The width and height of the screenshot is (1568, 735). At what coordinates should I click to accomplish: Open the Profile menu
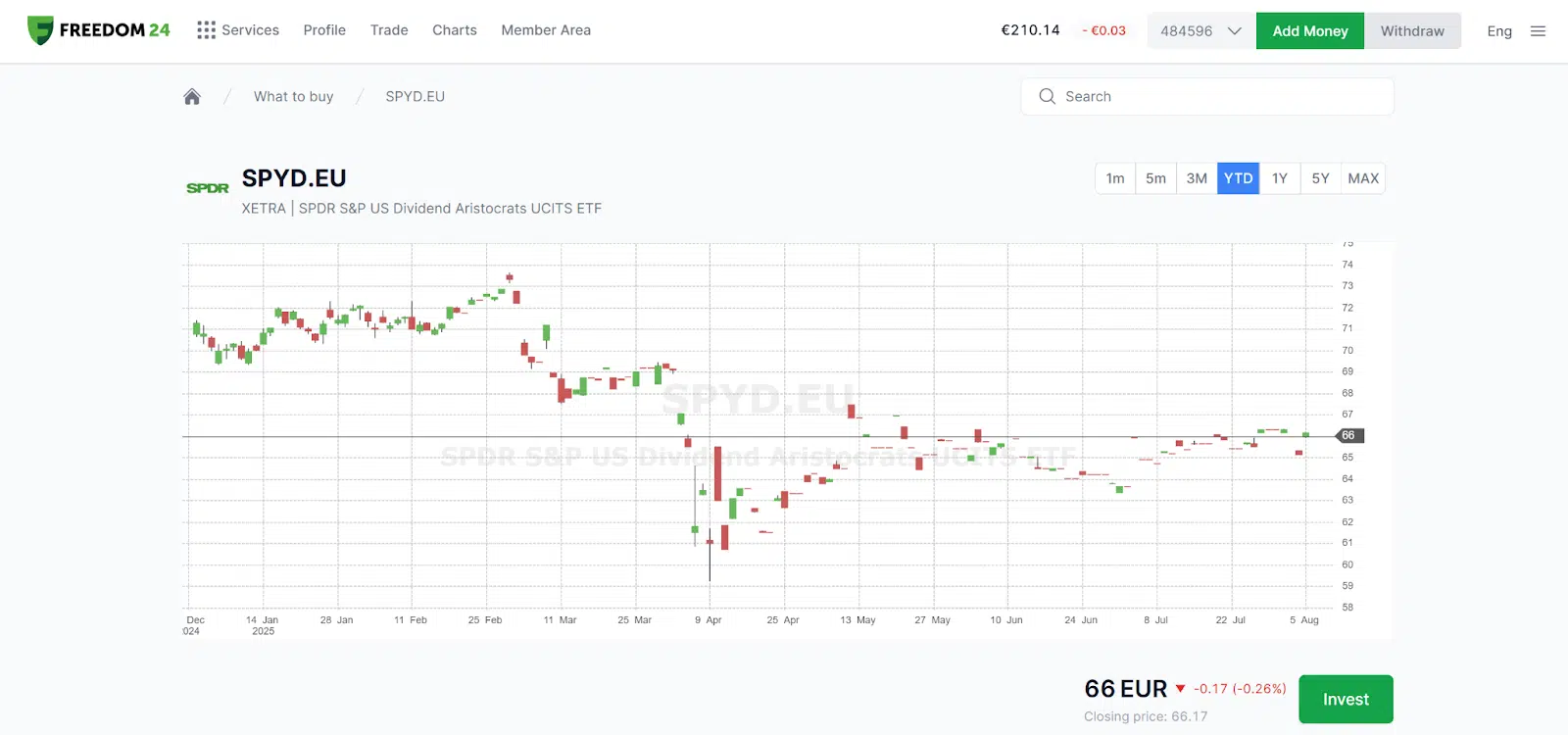(324, 30)
